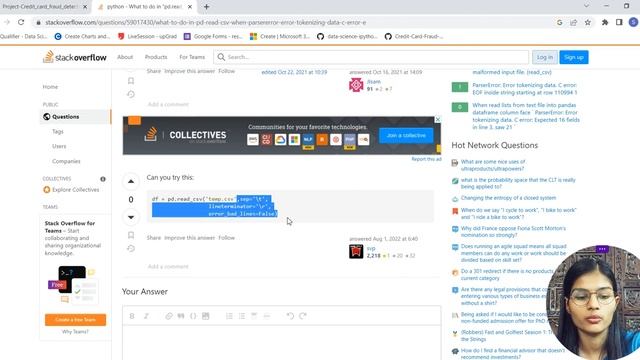Insert bulleted list in answer editor

242,316
